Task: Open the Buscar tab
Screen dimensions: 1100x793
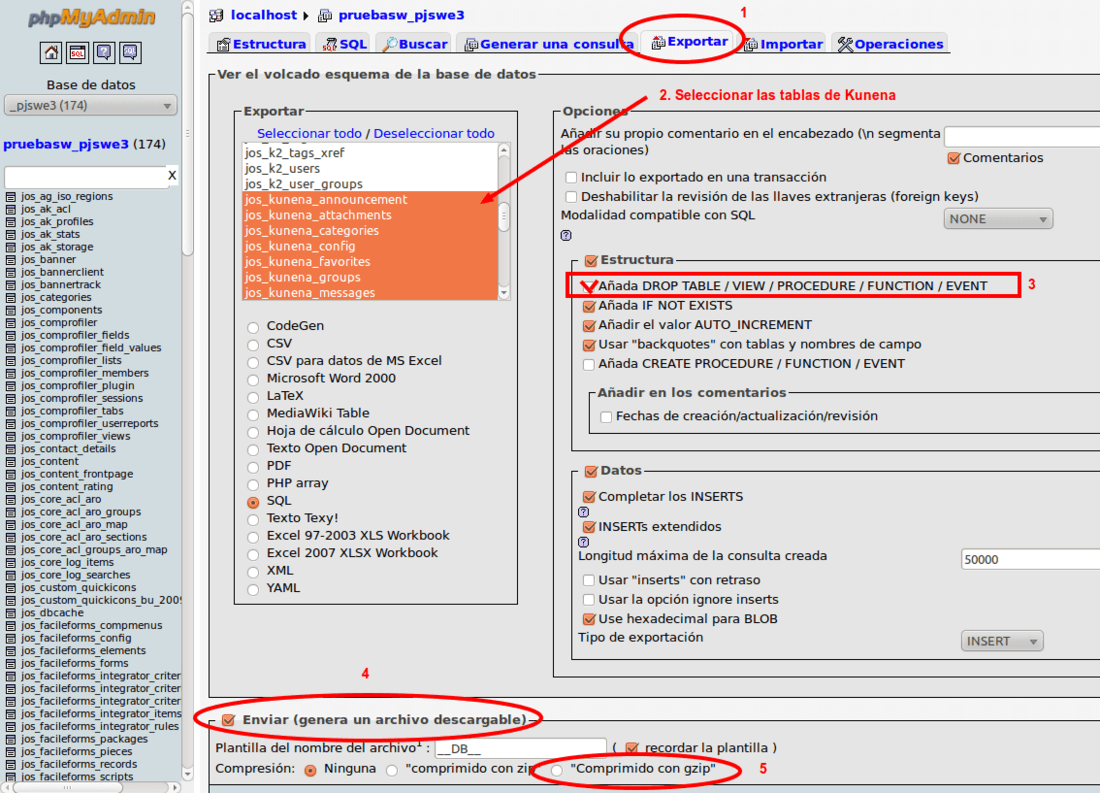Action: [415, 44]
